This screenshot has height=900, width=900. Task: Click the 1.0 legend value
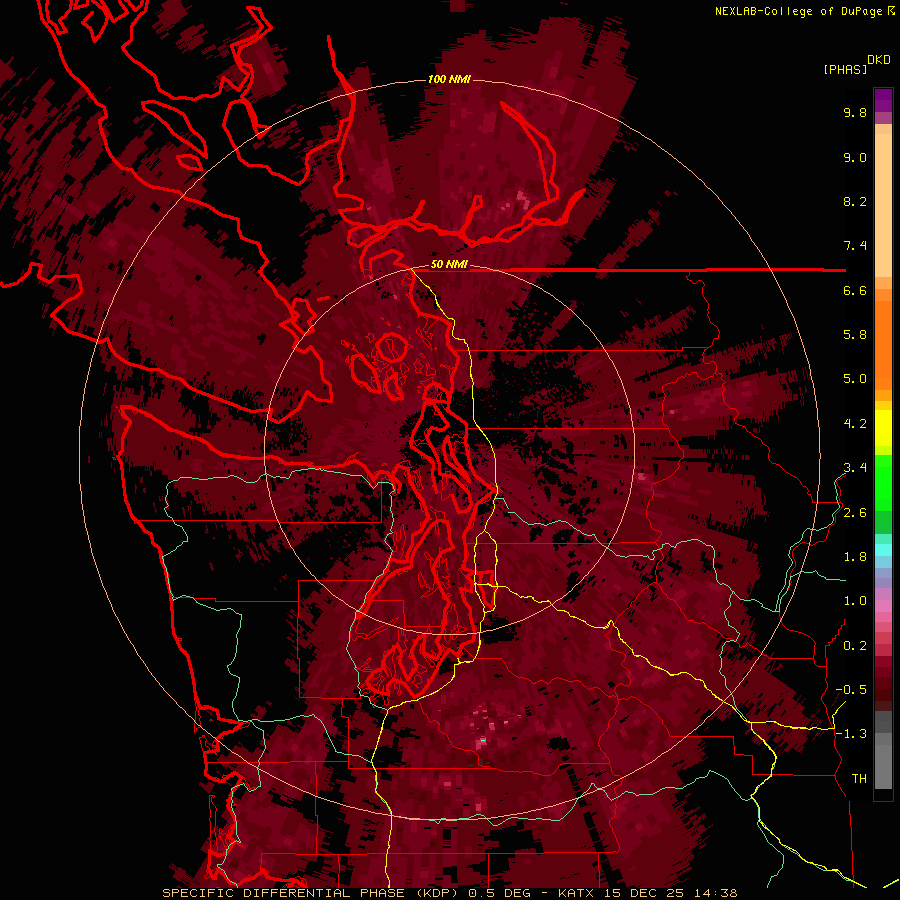pyautogui.click(x=855, y=601)
